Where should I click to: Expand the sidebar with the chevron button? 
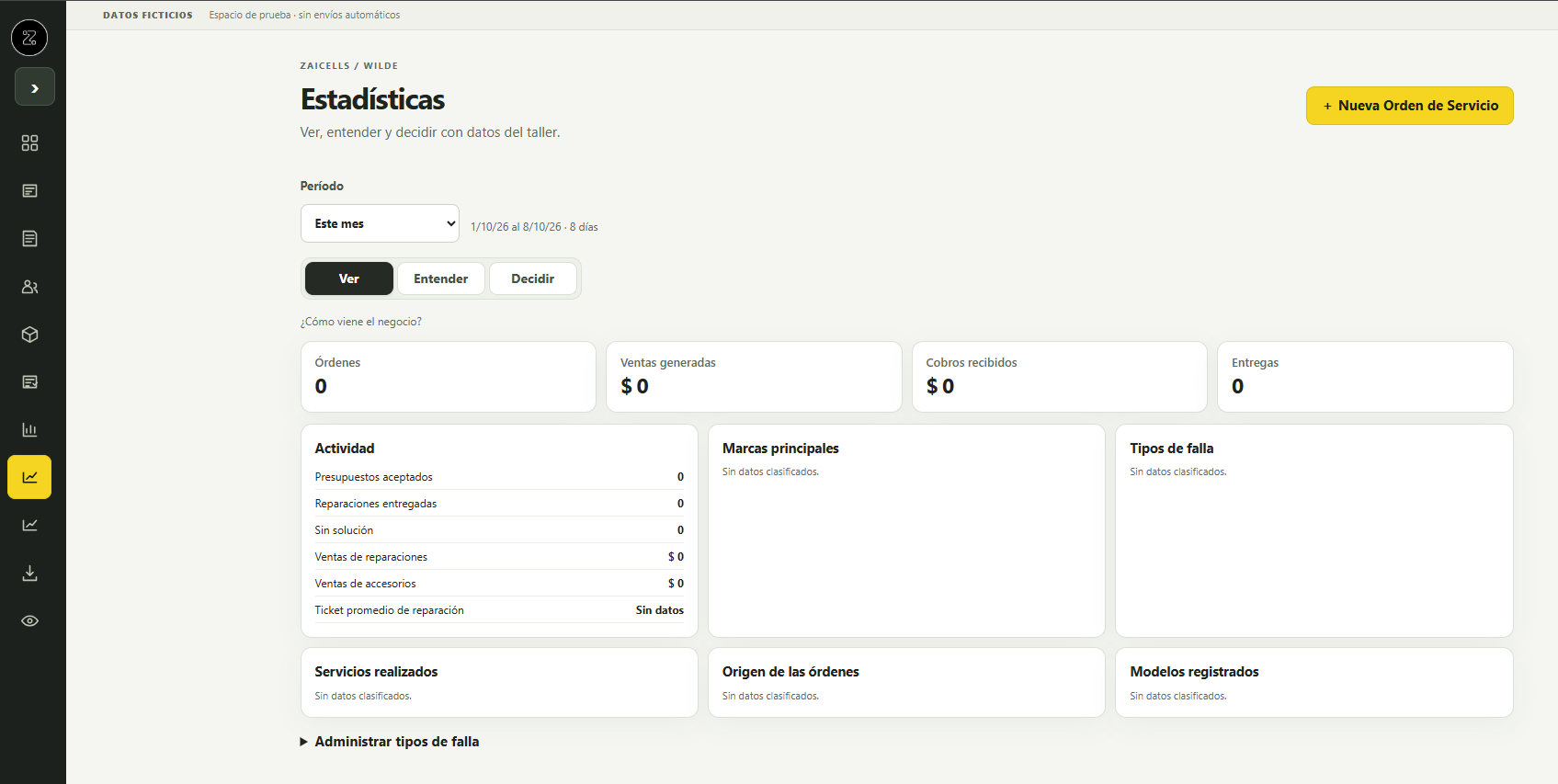pyautogui.click(x=34, y=87)
